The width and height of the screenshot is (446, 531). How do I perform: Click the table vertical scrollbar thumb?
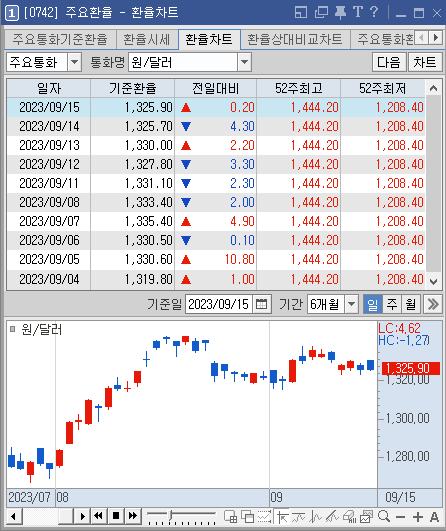[433, 185]
